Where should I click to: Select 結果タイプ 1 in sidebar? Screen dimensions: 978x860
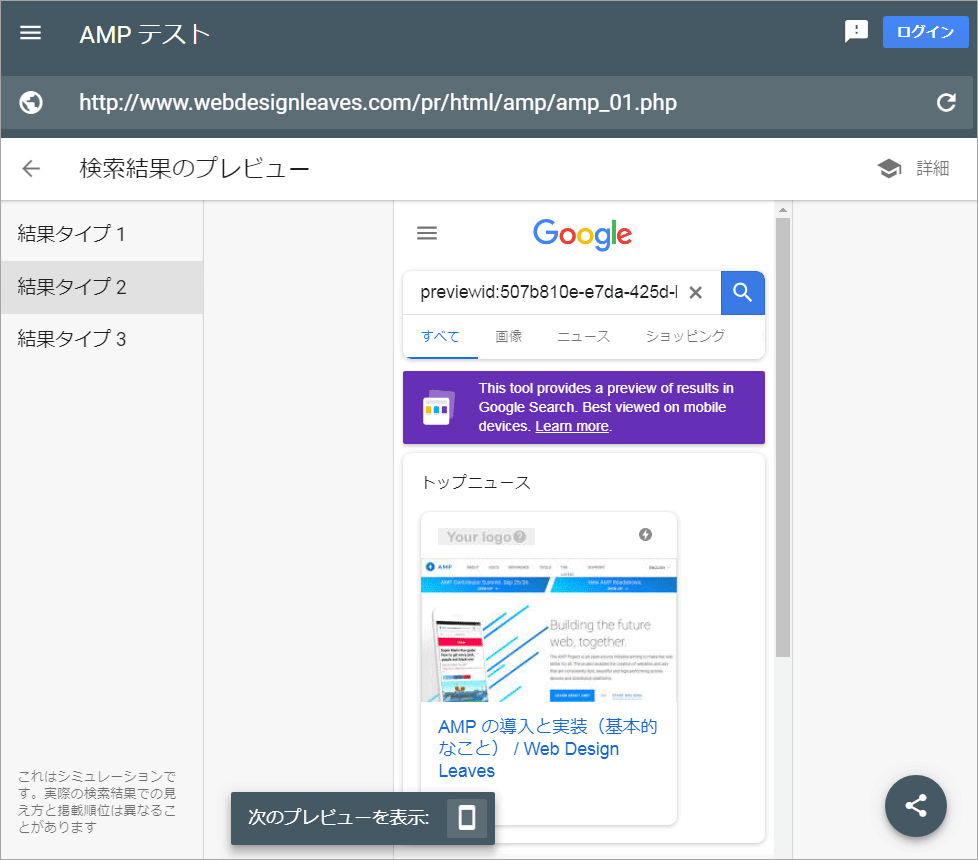click(72, 235)
